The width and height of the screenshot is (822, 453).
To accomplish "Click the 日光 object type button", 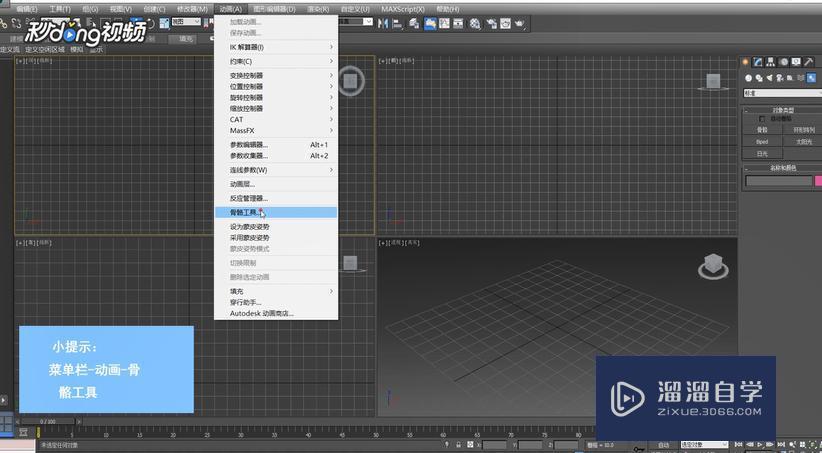I will point(762,154).
